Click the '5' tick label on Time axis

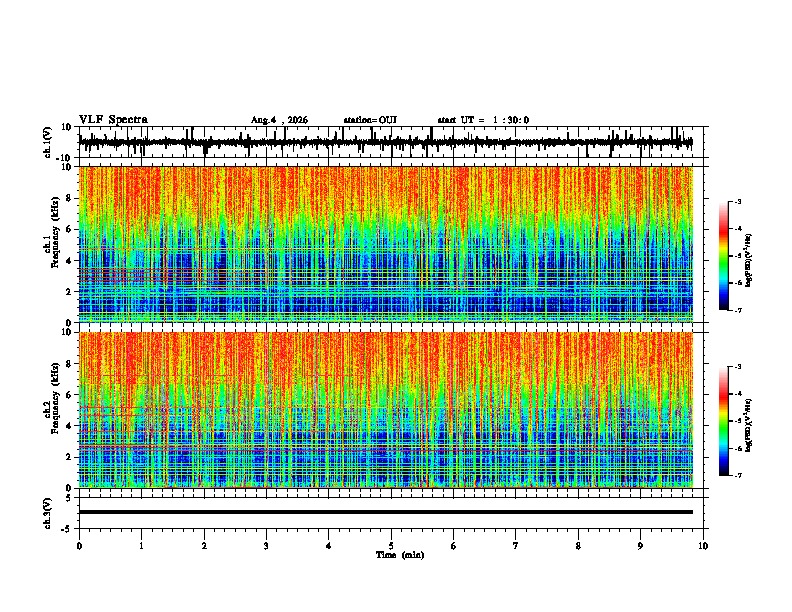click(x=391, y=546)
